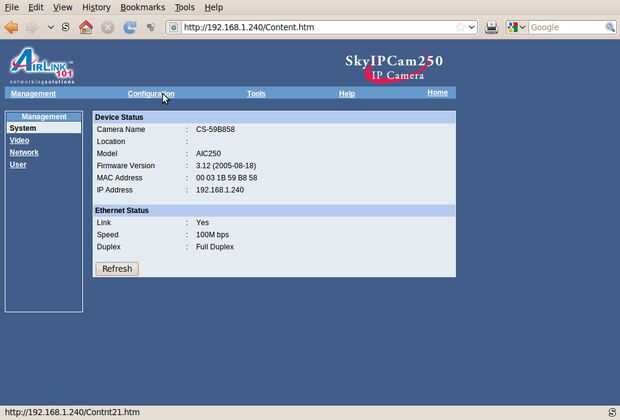This screenshot has height=420, width=620.
Task: Go to the camera Home link
Action: tap(437, 92)
